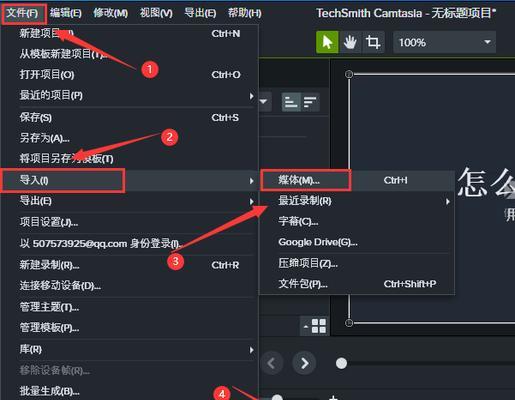Click the canvas top-left corner handle
Viewport: 515px width, 400px height.
349,74
